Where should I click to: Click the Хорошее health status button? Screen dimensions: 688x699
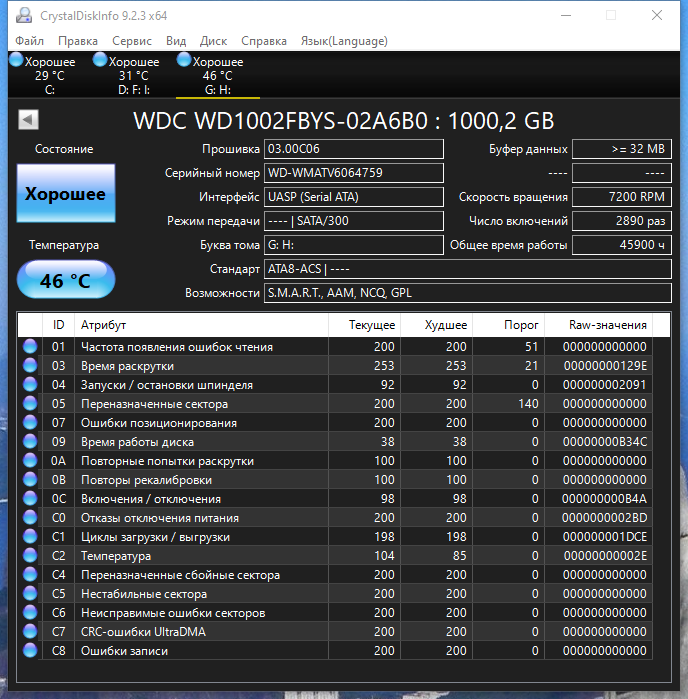[66, 193]
